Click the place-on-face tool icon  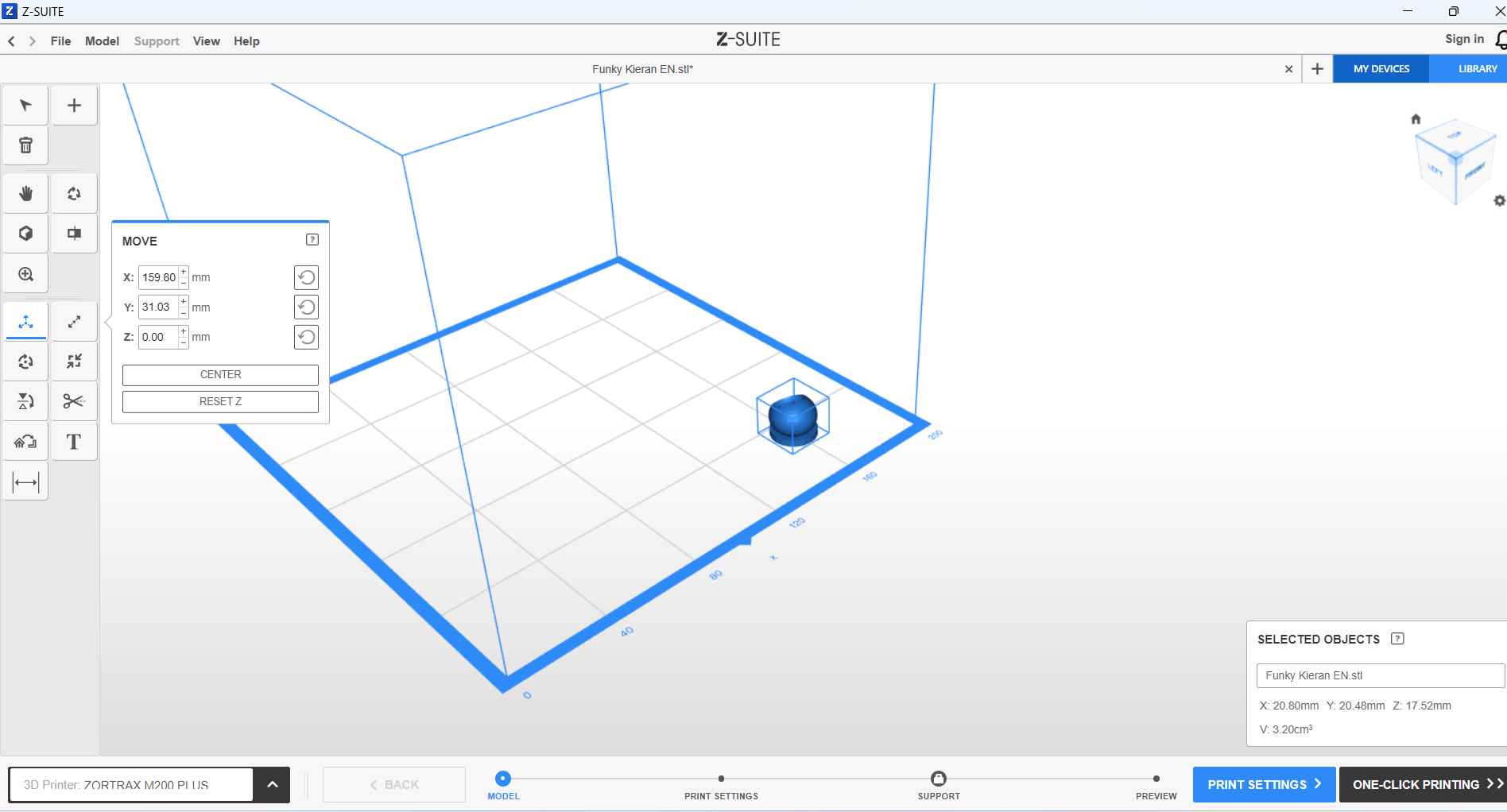point(25,442)
